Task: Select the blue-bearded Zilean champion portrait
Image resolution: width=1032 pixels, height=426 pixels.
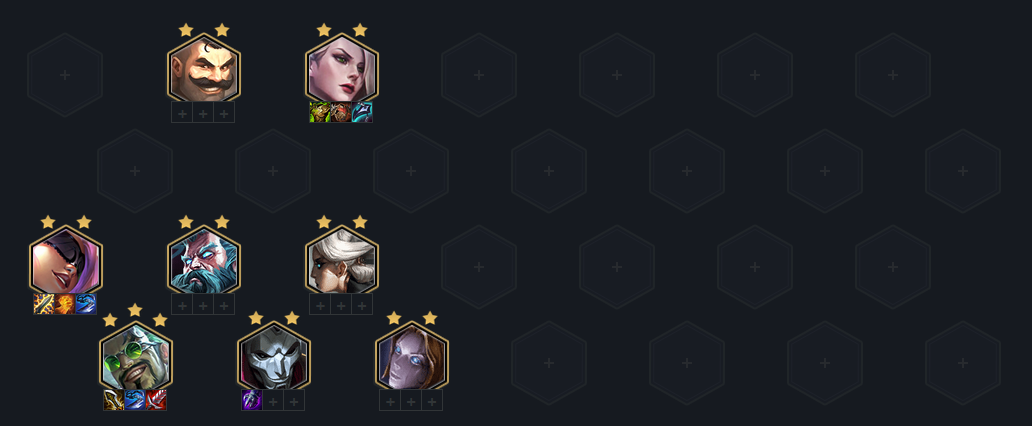Action: click(204, 261)
